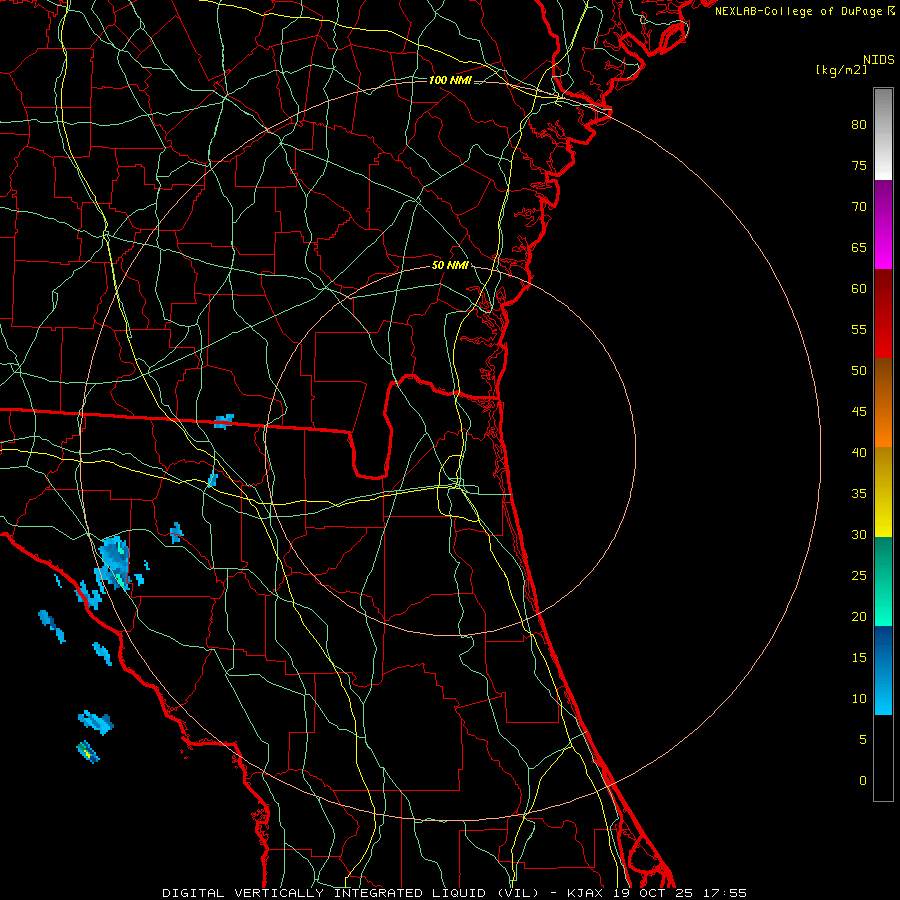Click the scale value 75
Screen dimensions: 900x900
pos(859,165)
